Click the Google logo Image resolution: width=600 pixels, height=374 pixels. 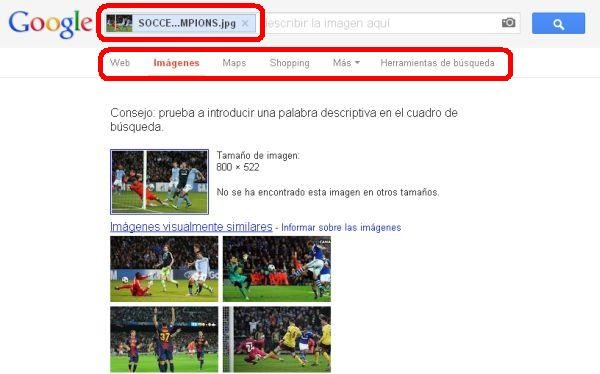click(x=50, y=24)
